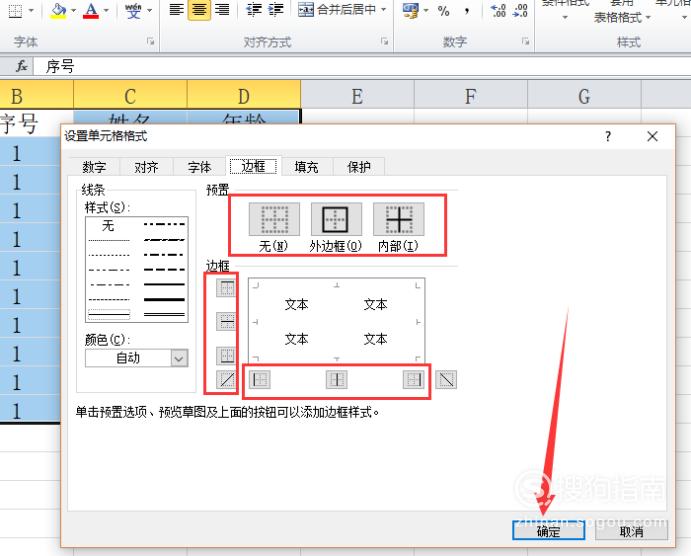Increase decimal places icon
The height and width of the screenshot is (556, 691).
point(498,11)
